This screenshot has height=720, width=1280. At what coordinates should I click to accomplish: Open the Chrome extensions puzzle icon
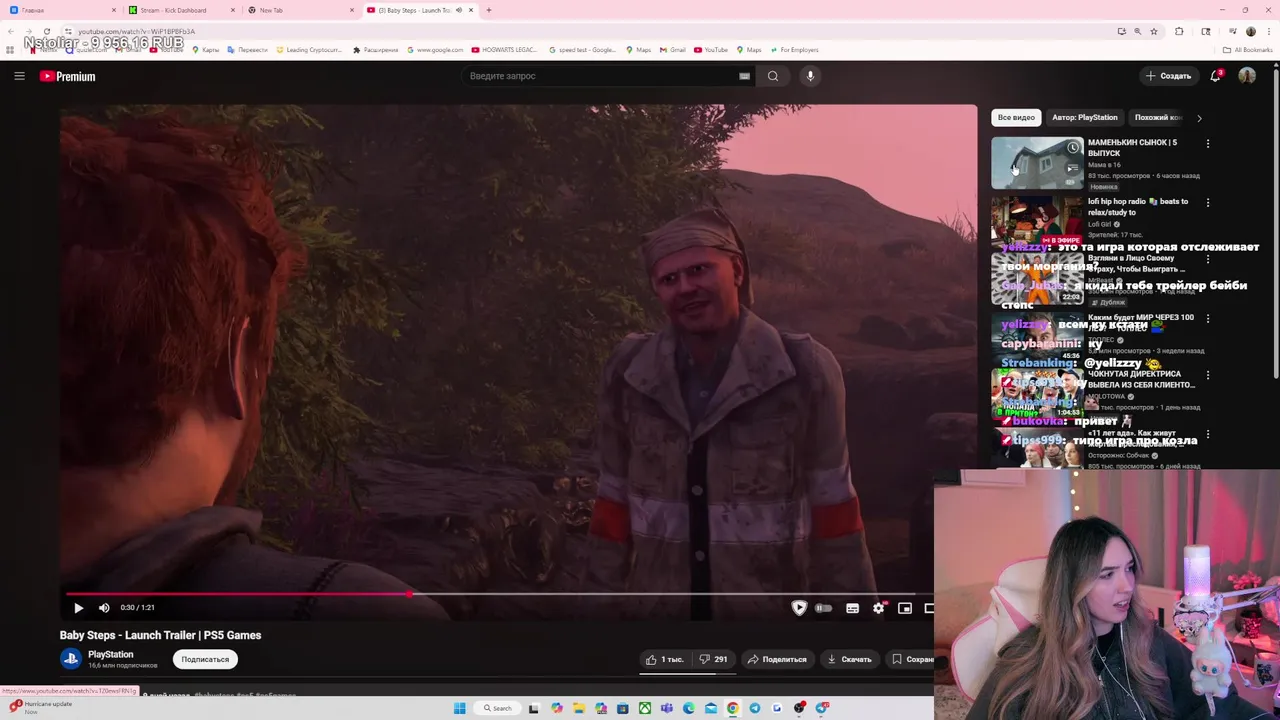tap(1179, 31)
